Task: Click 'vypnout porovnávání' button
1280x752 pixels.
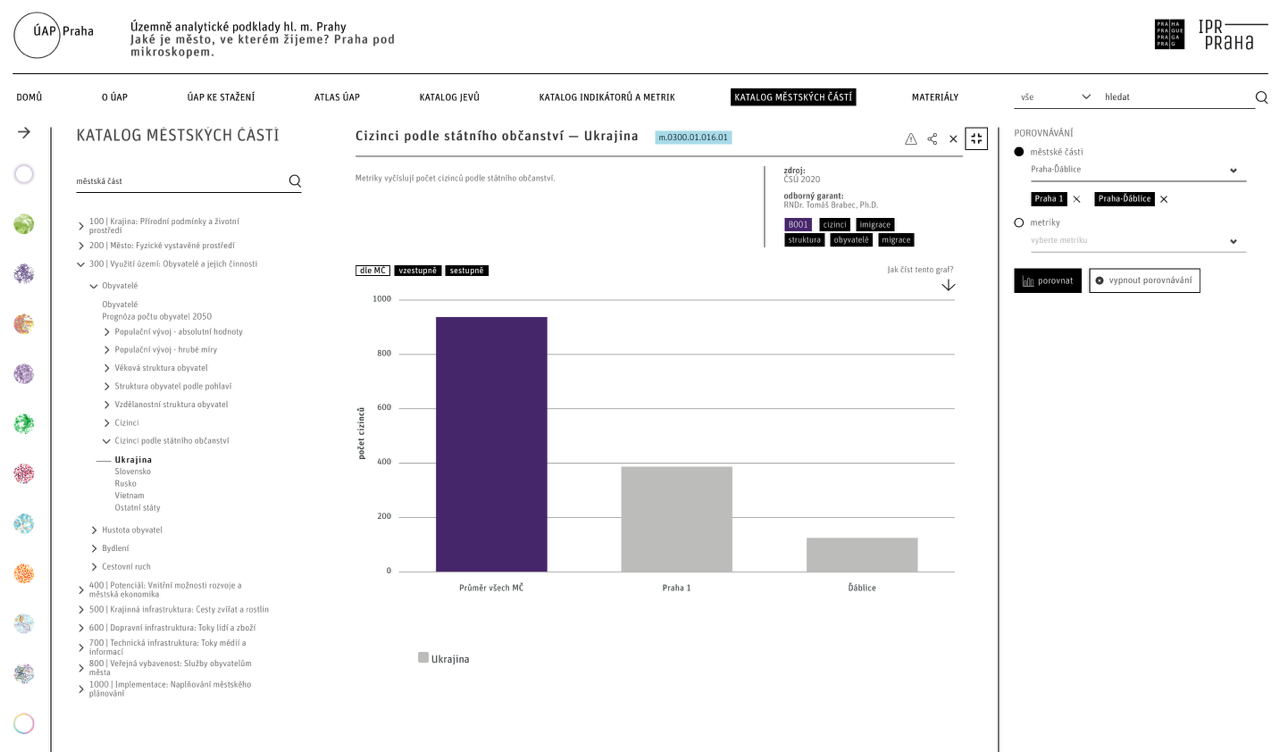Action: point(1144,281)
